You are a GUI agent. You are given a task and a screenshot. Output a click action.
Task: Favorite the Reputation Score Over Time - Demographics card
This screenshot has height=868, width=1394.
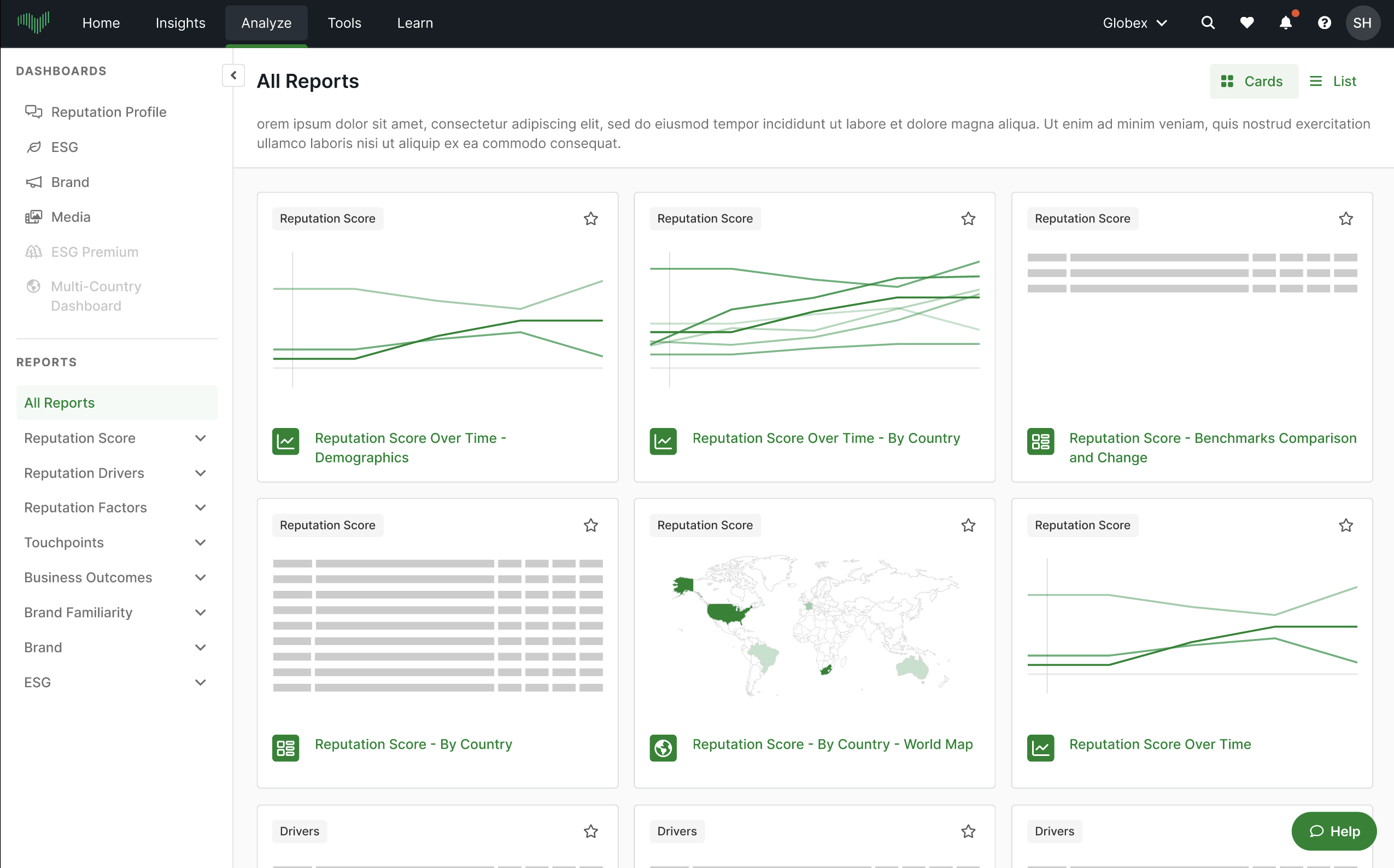[x=590, y=219]
